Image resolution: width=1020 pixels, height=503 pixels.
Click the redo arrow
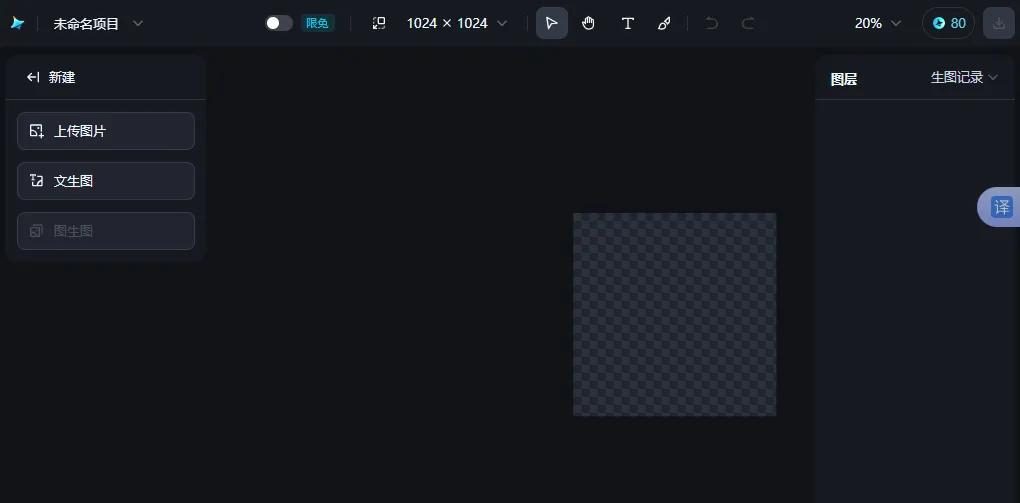[x=748, y=24]
